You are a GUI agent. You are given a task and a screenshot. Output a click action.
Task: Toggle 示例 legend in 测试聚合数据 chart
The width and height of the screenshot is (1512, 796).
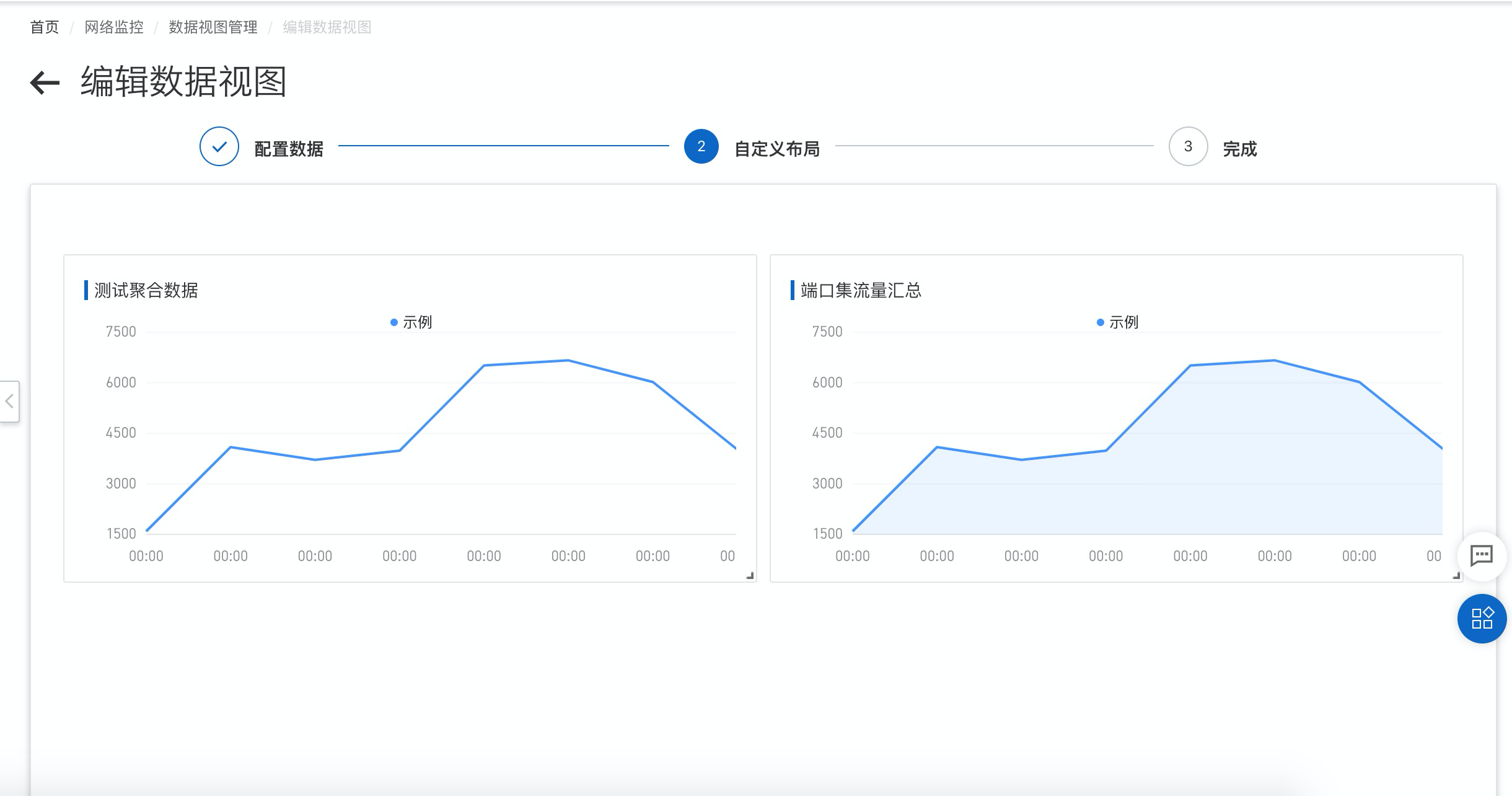(411, 322)
